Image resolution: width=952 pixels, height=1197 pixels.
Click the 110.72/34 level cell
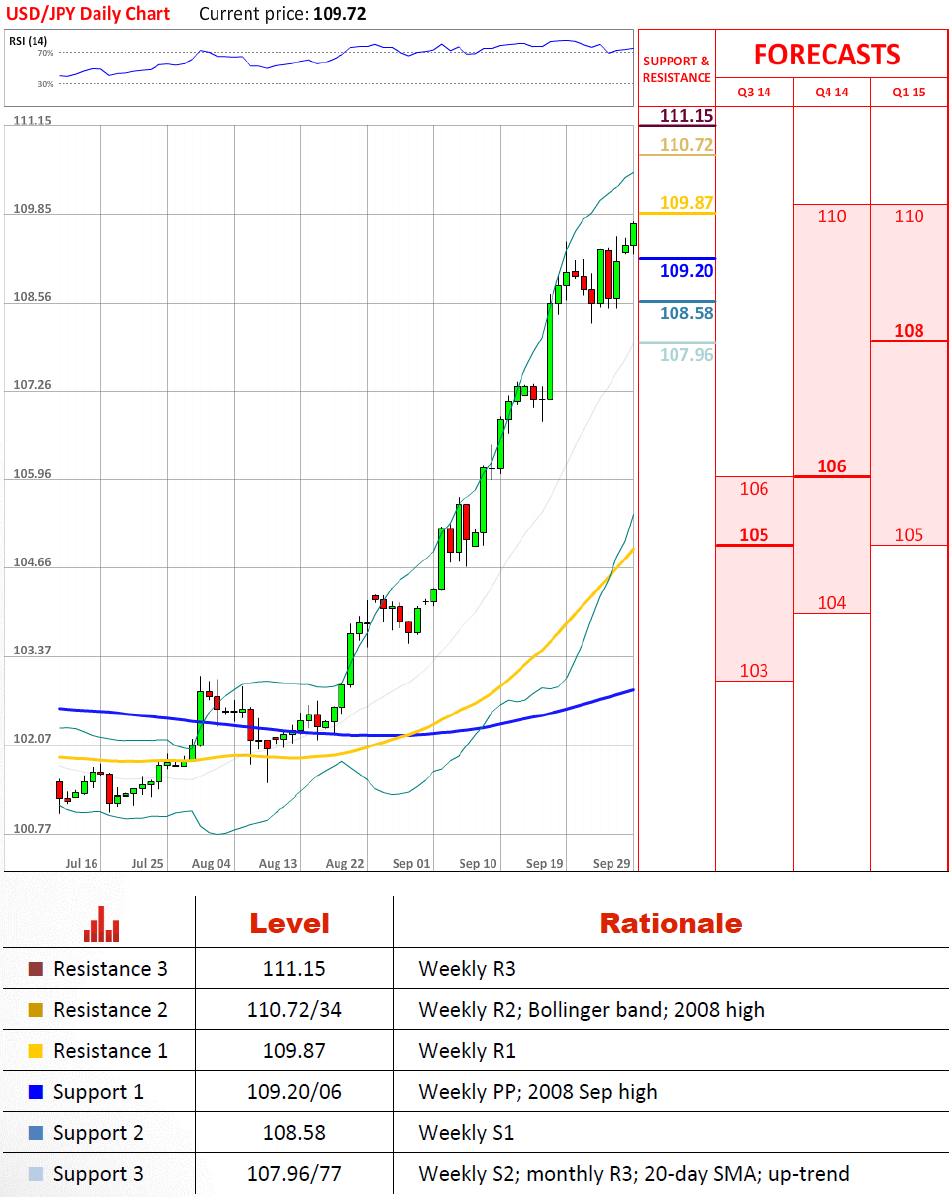[294, 1010]
